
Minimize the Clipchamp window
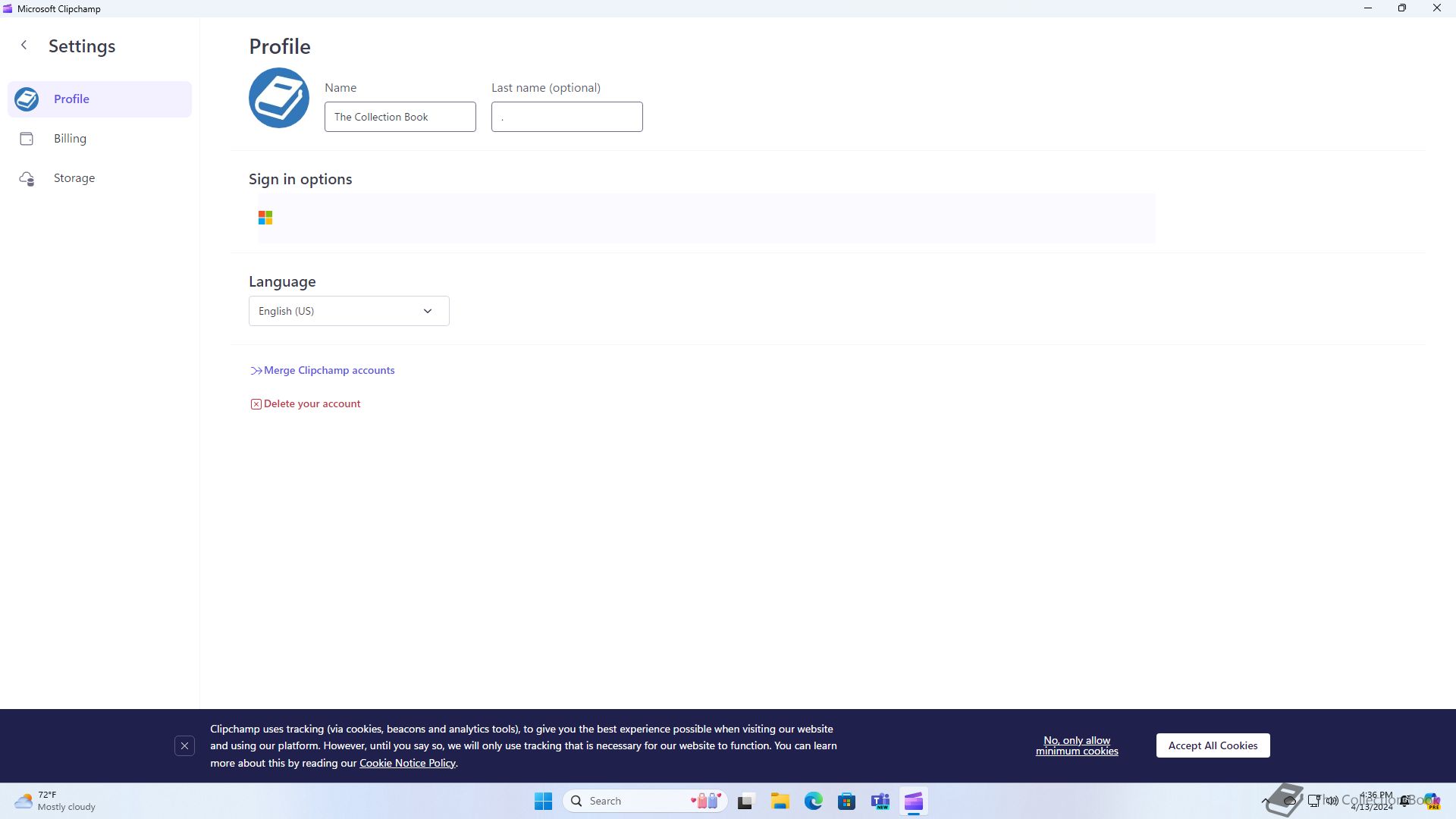[1368, 8]
